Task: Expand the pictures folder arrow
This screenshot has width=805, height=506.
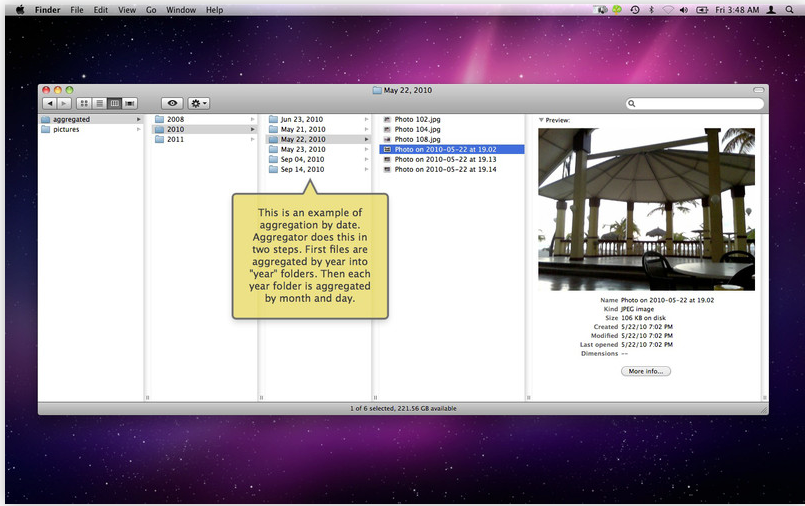Action: tap(138, 129)
